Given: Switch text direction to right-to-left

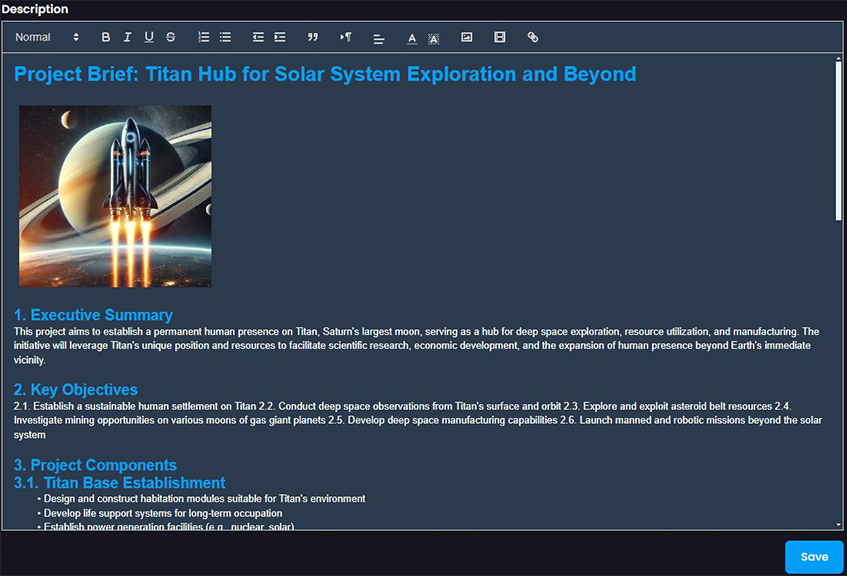Looking at the screenshot, I should click(x=346, y=37).
